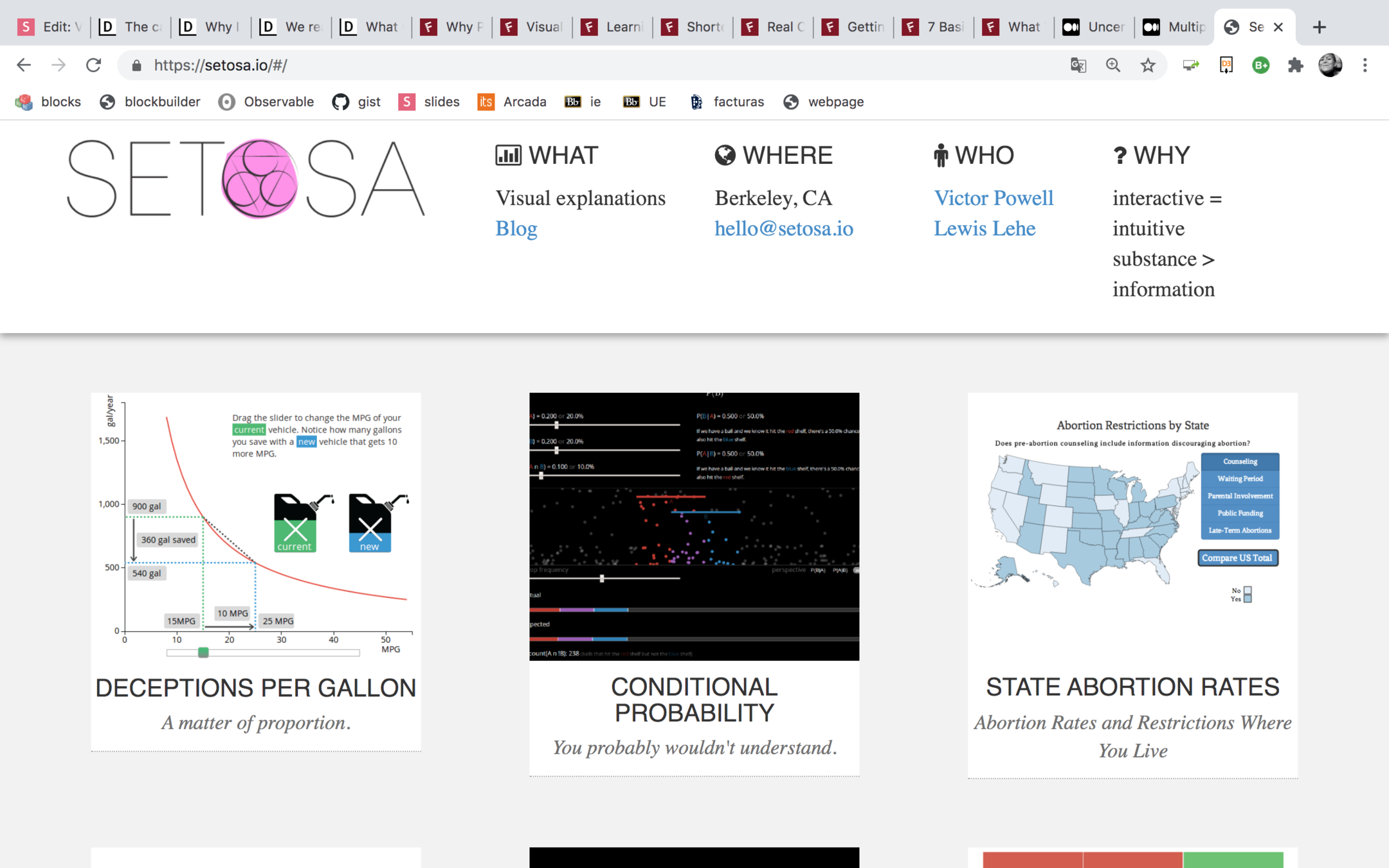Bookmark this page with the star icon
This screenshot has width=1389, height=868.
(1148, 65)
